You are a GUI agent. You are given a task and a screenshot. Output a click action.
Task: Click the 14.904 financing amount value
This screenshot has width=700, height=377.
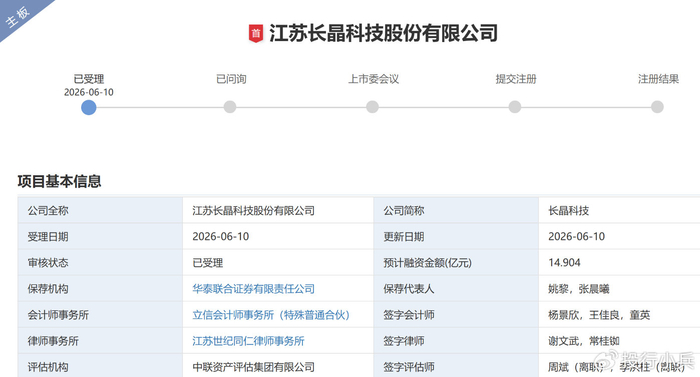[x=564, y=263]
